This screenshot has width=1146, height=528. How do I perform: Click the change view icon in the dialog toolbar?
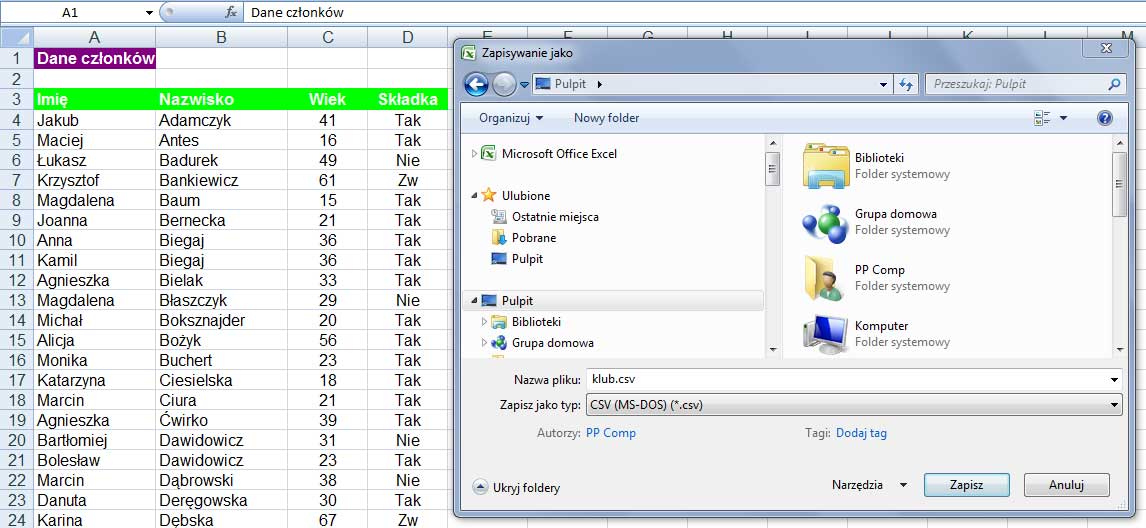tap(1042, 118)
